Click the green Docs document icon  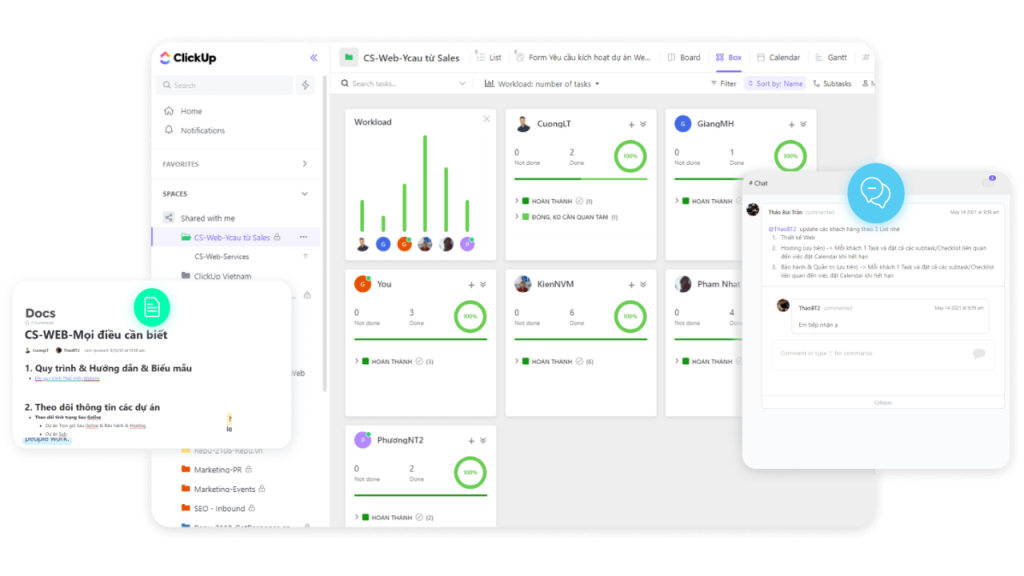coord(152,307)
